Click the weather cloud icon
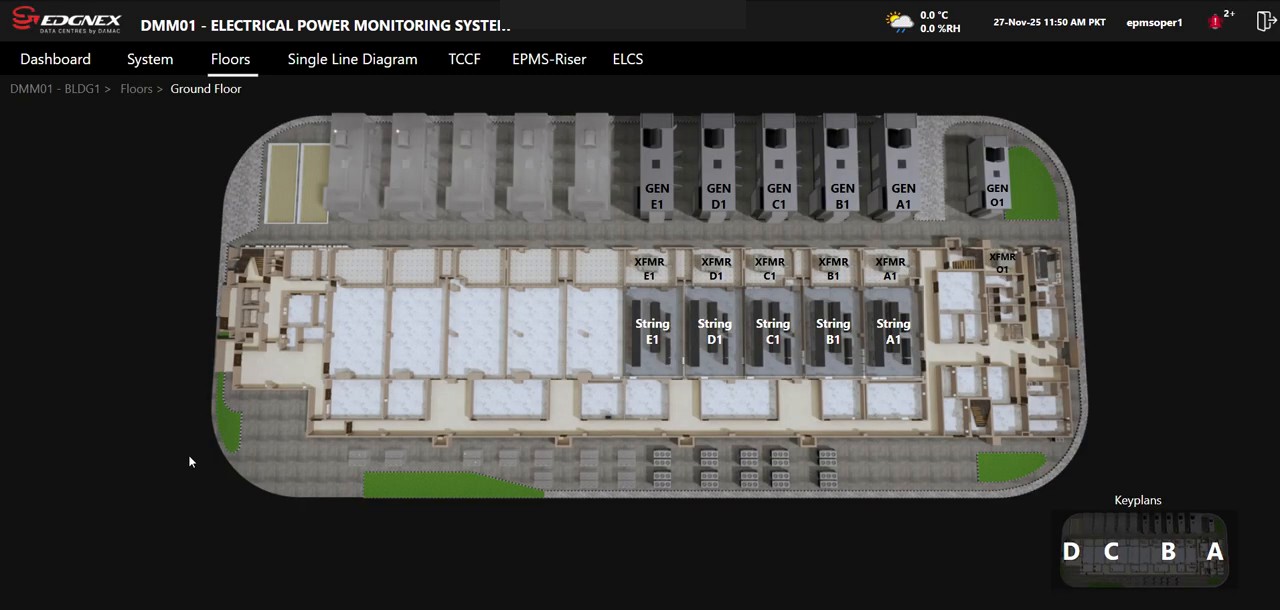The height and width of the screenshot is (610, 1280). (x=899, y=22)
